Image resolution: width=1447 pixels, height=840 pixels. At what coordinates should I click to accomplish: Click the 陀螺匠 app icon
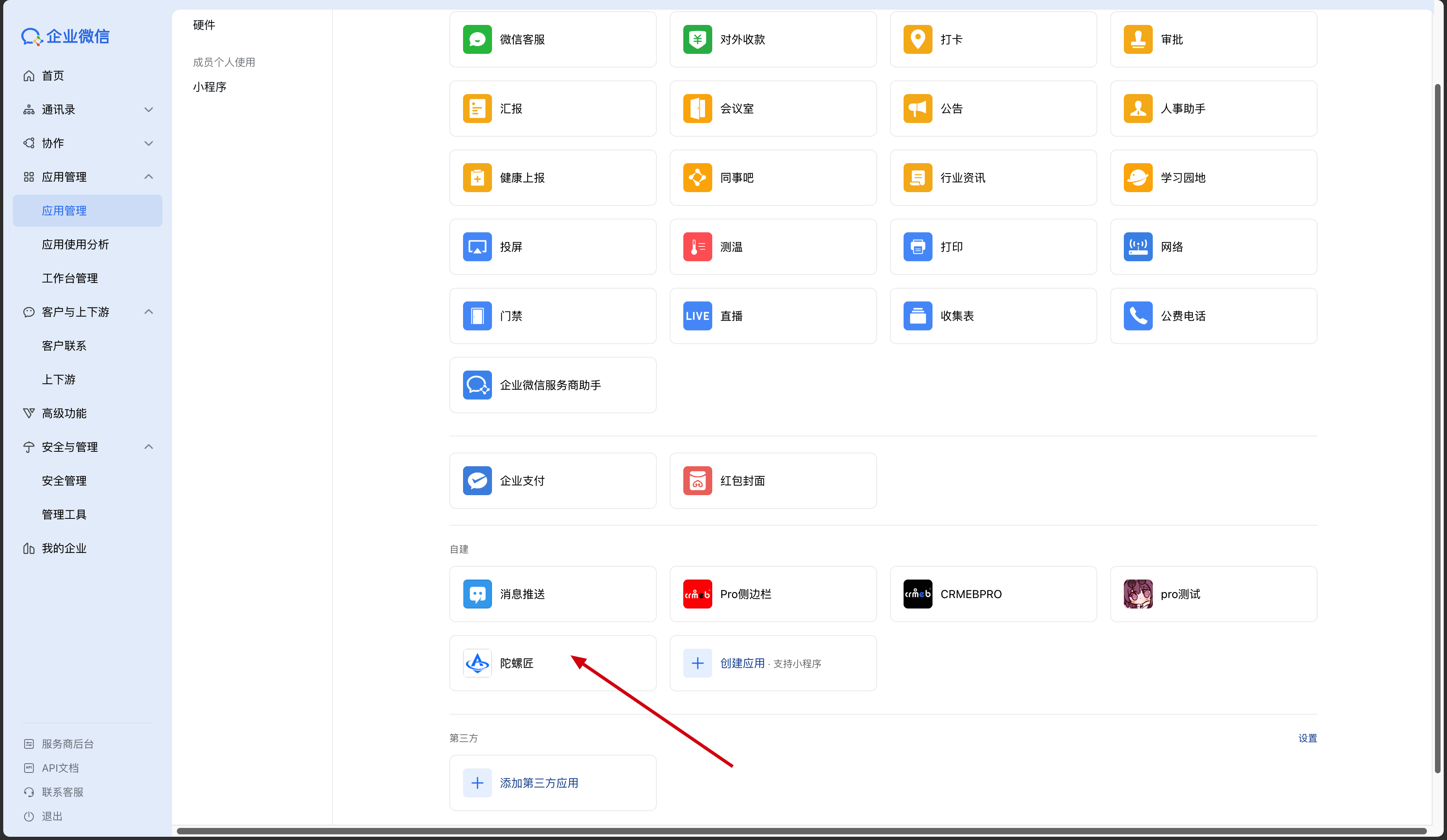pyautogui.click(x=477, y=663)
